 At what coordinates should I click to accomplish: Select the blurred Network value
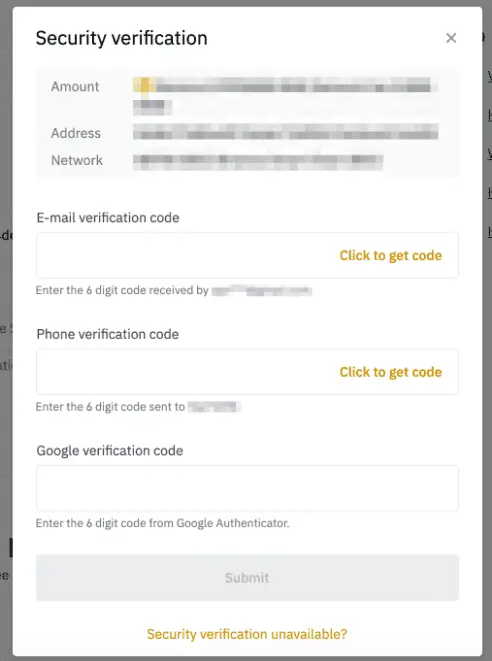[x=258, y=162]
